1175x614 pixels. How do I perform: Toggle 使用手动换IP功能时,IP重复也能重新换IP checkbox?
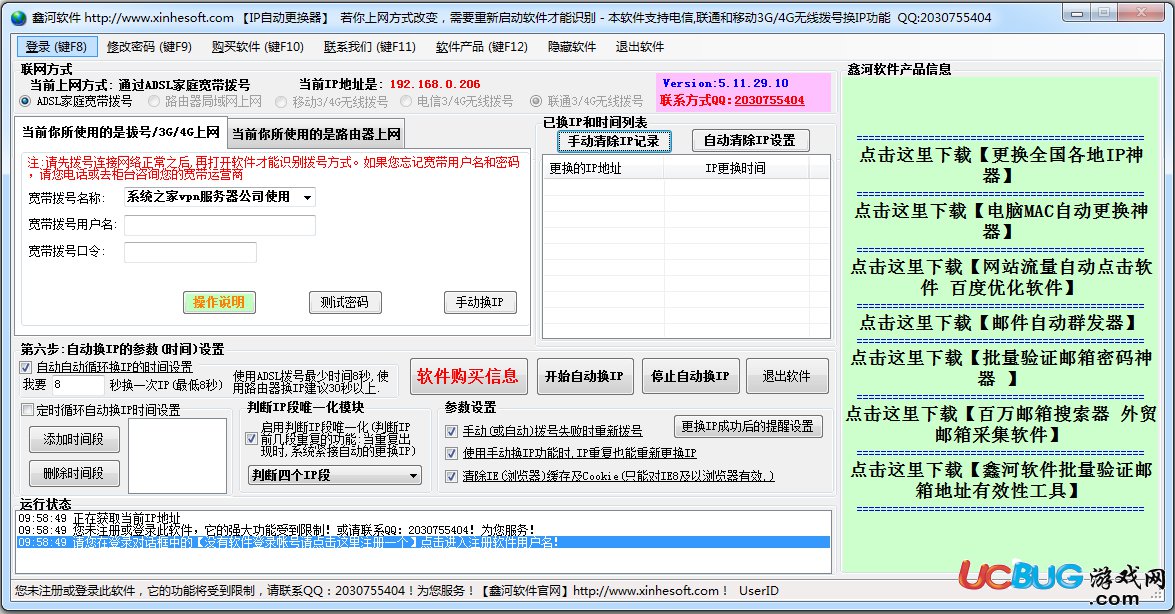tap(451, 454)
